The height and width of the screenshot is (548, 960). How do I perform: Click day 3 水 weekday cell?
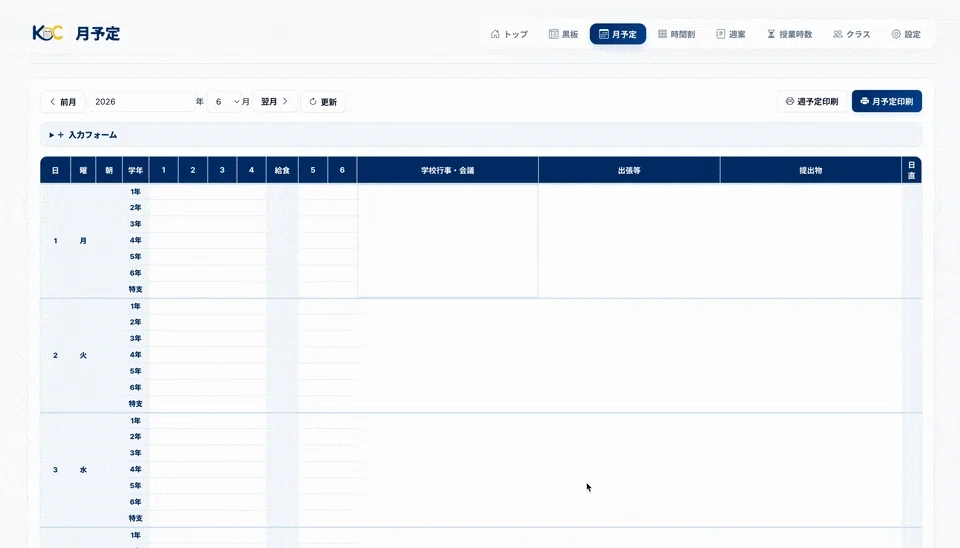pyautogui.click(x=83, y=470)
